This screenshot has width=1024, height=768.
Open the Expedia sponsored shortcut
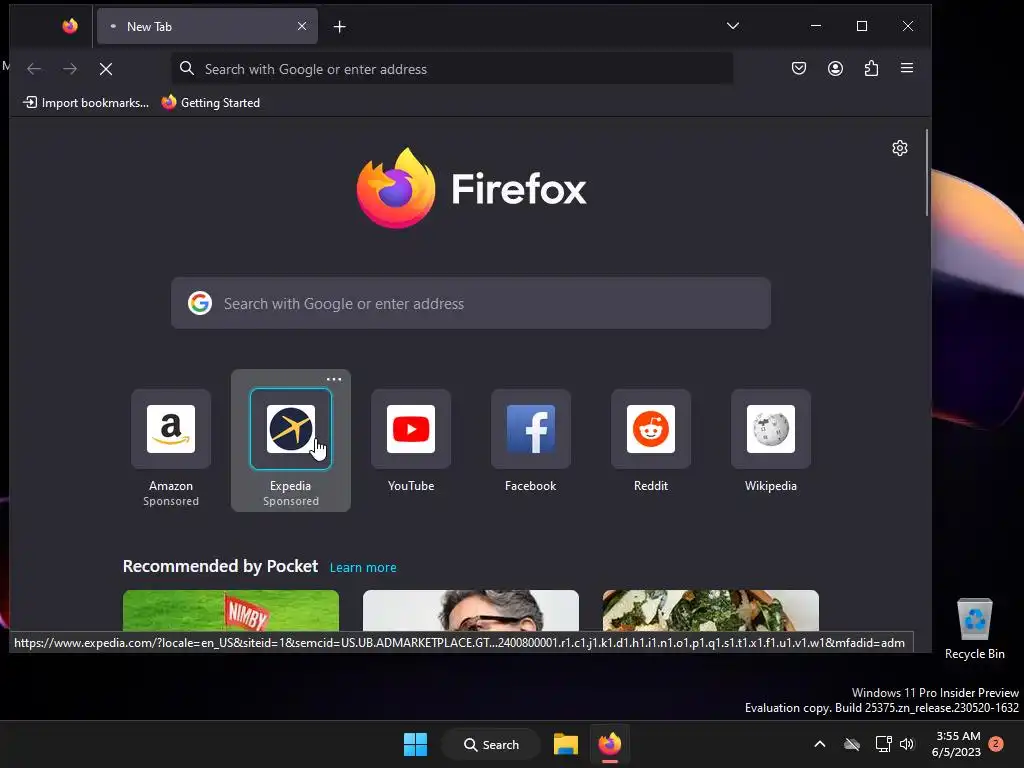click(x=291, y=429)
